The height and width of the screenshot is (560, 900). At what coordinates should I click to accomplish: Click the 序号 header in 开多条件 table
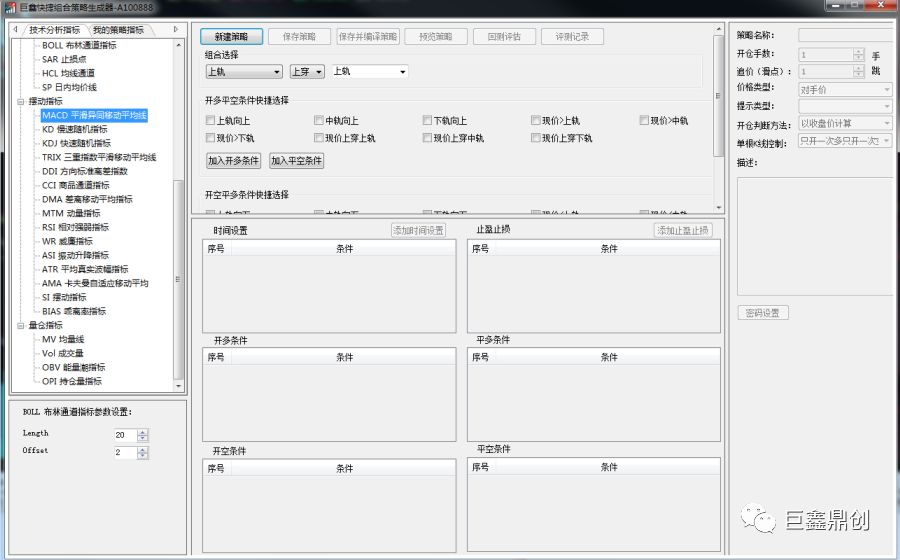pyautogui.click(x=216, y=357)
